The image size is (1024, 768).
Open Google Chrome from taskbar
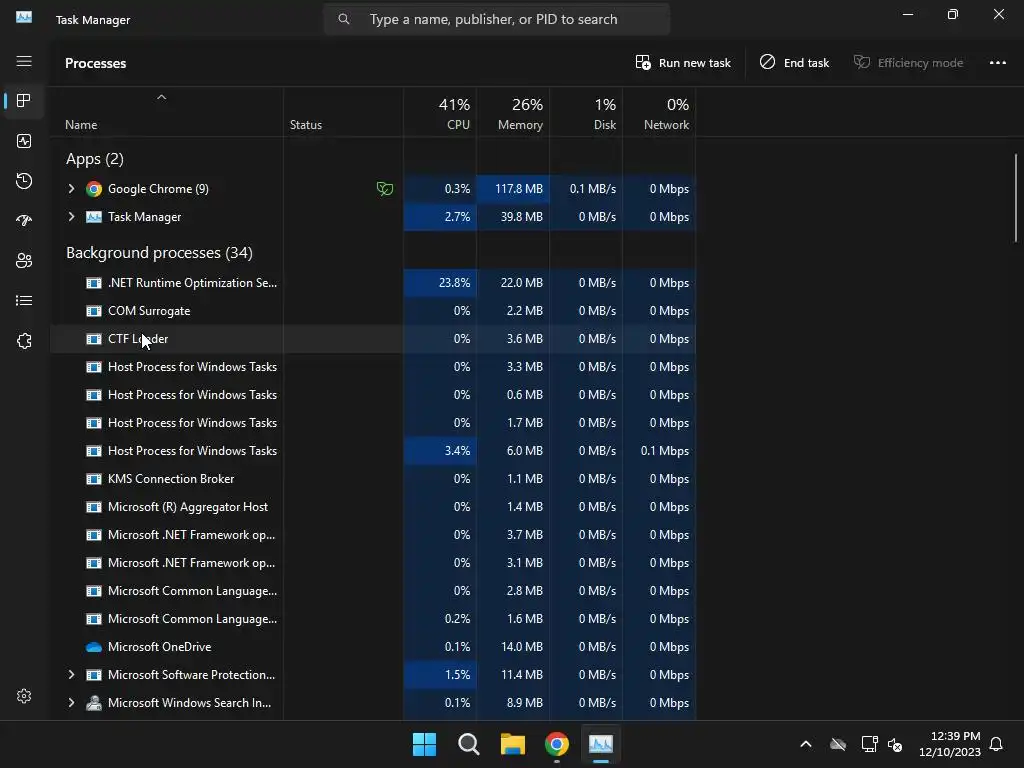(x=557, y=744)
